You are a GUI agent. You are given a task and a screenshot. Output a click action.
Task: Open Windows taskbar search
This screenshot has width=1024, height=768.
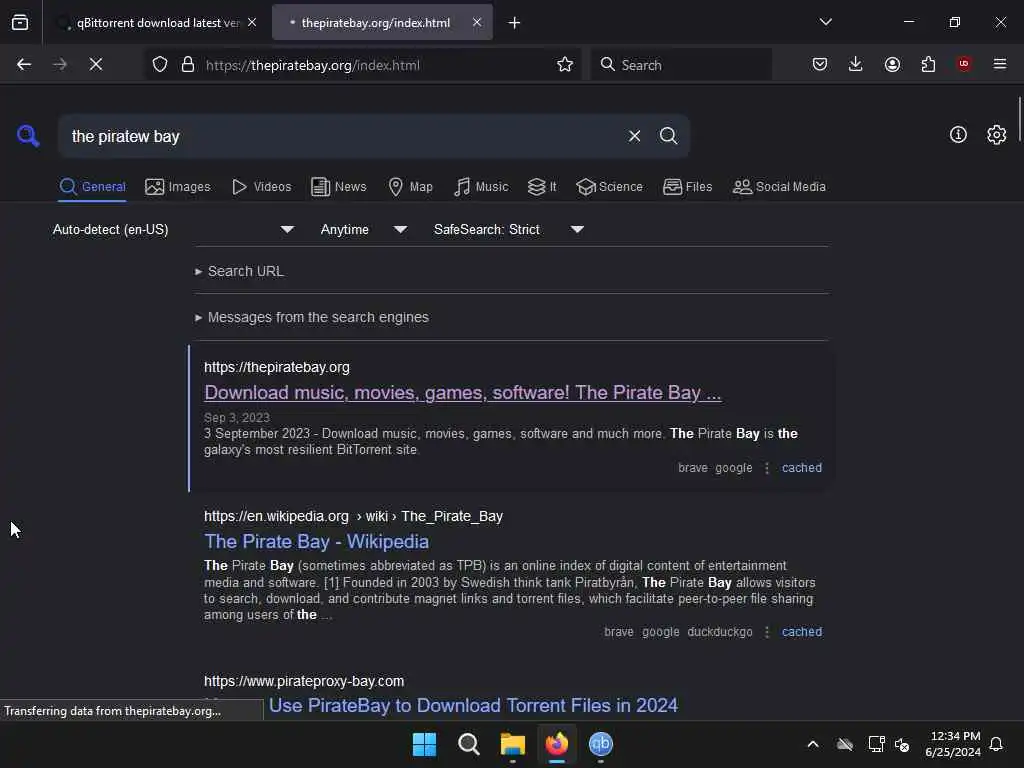(x=468, y=744)
